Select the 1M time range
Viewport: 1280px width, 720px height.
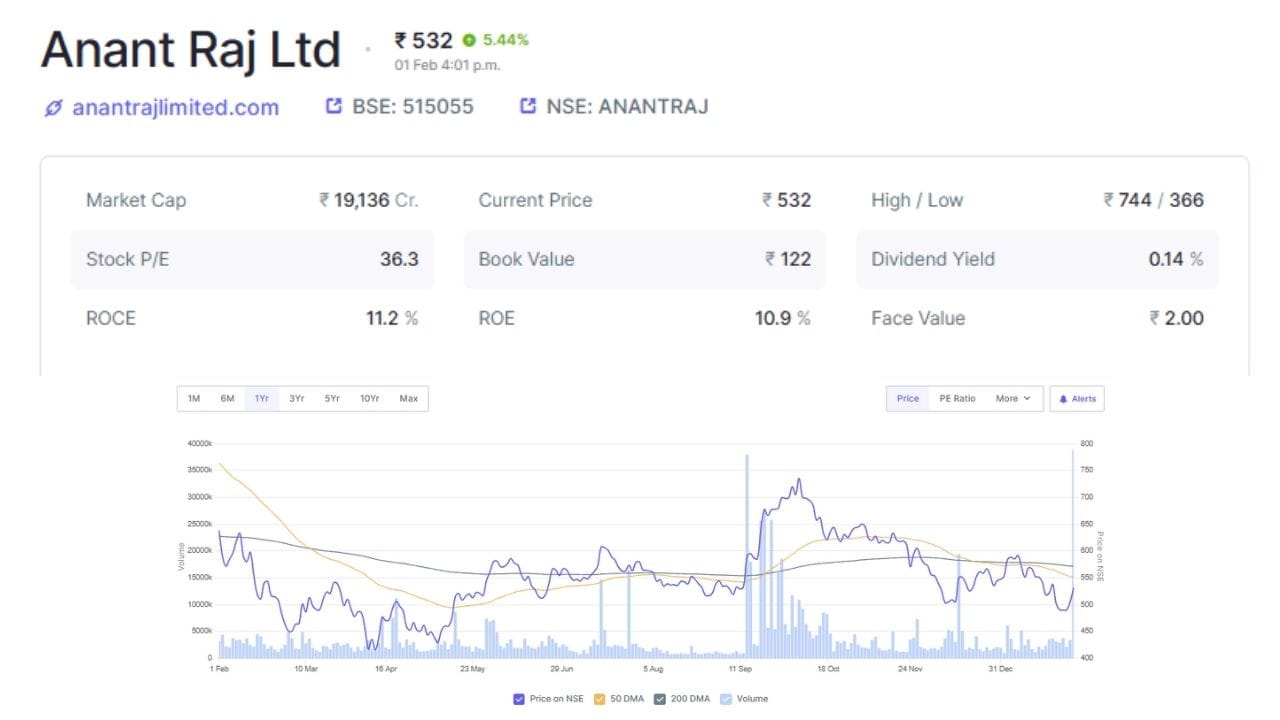(194, 399)
